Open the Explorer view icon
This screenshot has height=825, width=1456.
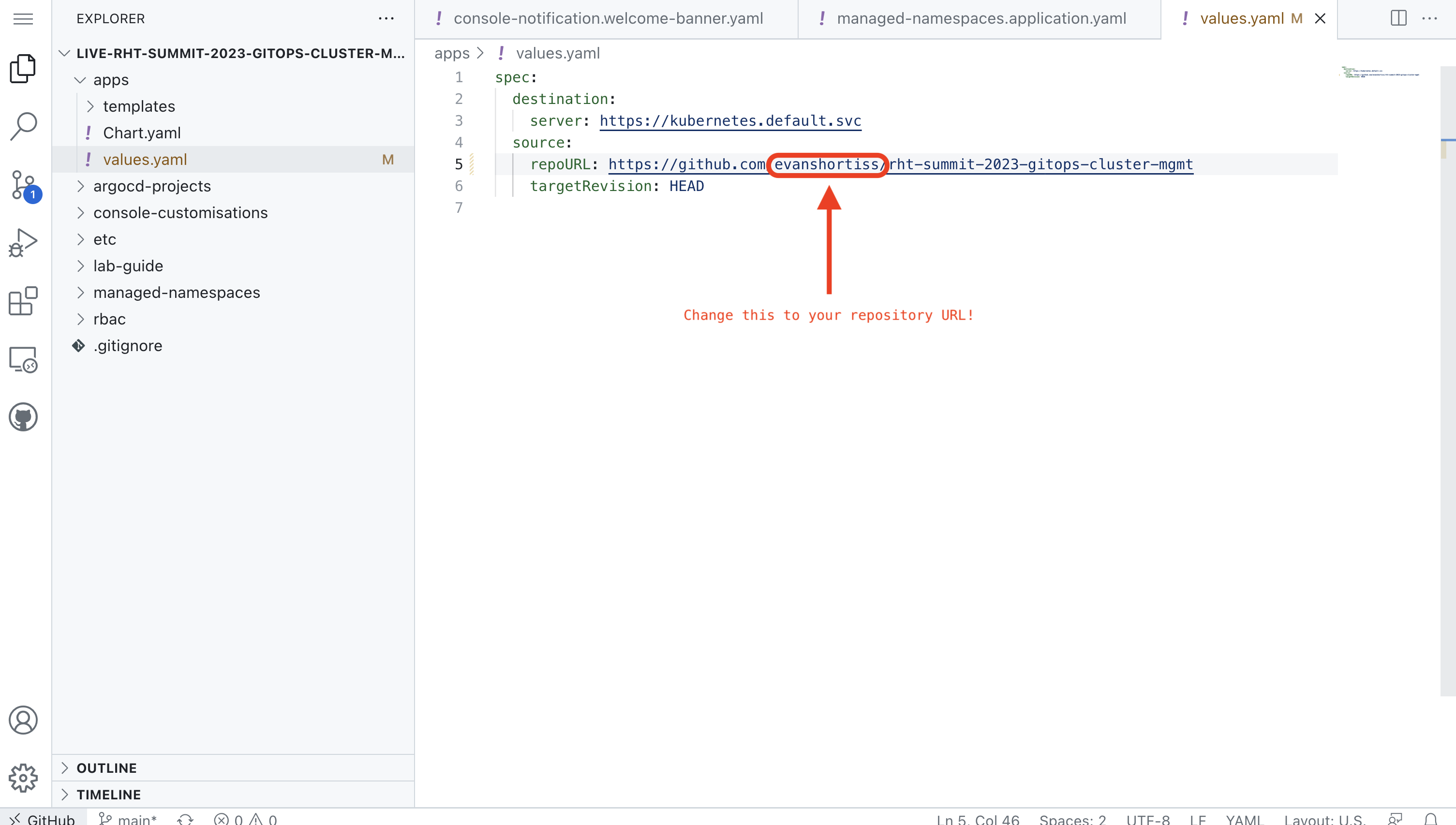pos(23,69)
